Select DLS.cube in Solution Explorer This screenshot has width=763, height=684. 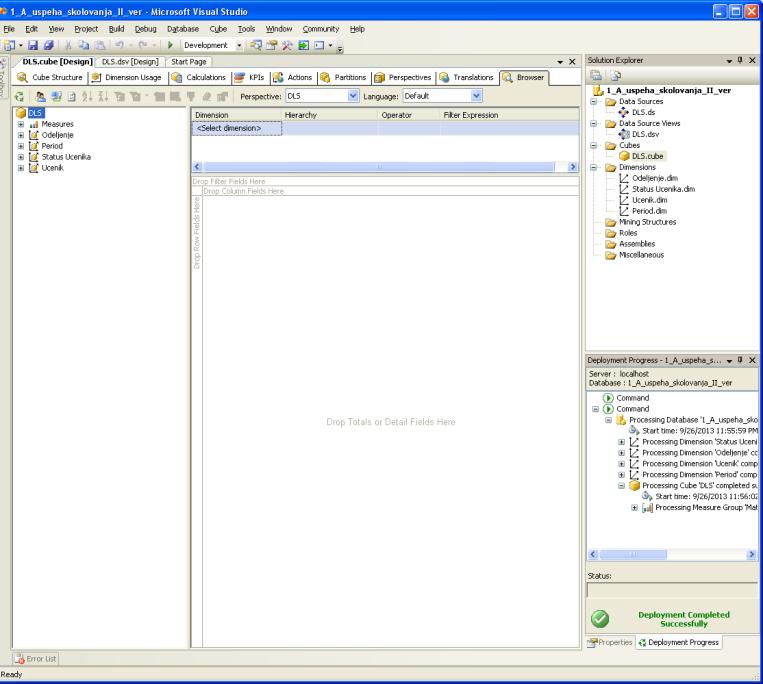647,156
